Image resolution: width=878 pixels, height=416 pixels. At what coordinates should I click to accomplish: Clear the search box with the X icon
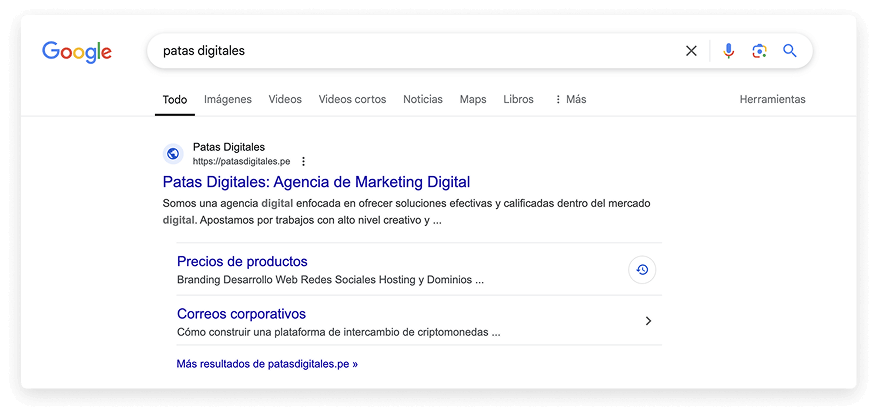pos(692,51)
